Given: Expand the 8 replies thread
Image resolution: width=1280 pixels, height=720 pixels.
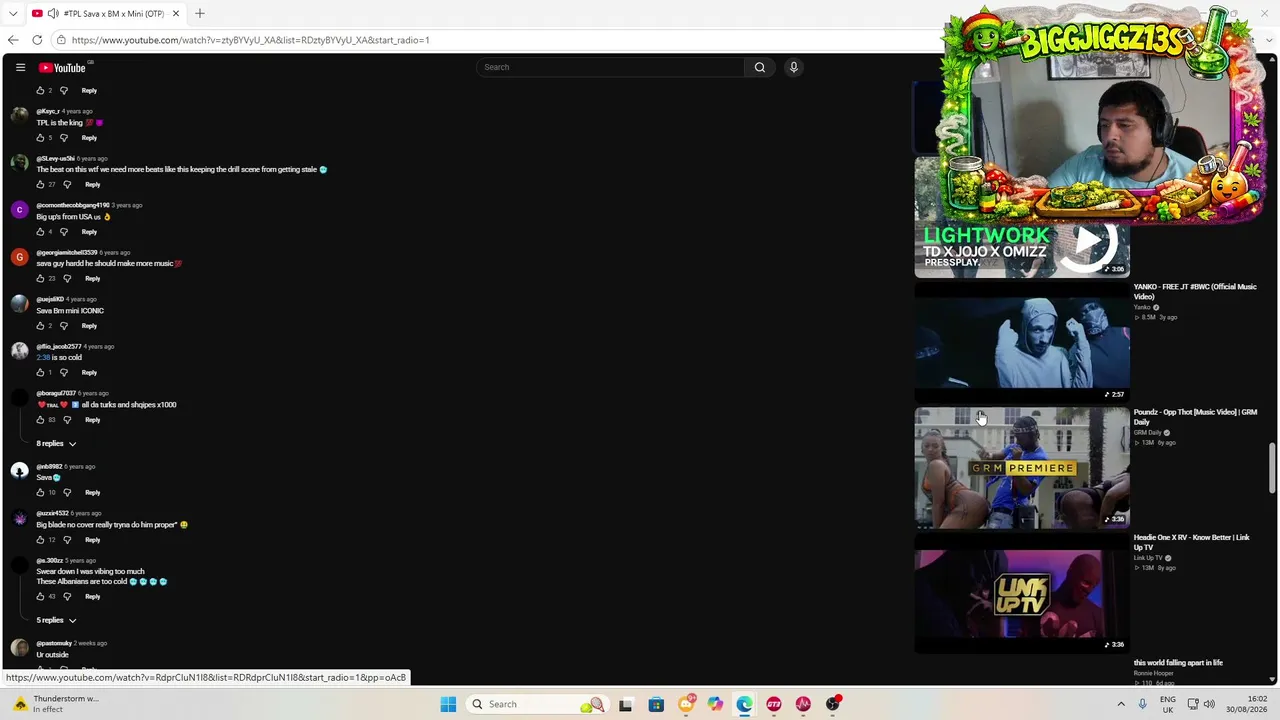Looking at the screenshot, I should (56, 444).
